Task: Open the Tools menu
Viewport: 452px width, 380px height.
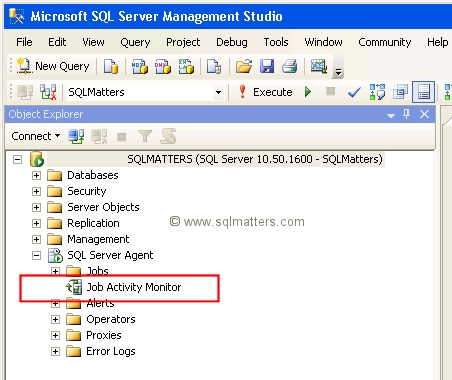Action: (x=276, y=42)
